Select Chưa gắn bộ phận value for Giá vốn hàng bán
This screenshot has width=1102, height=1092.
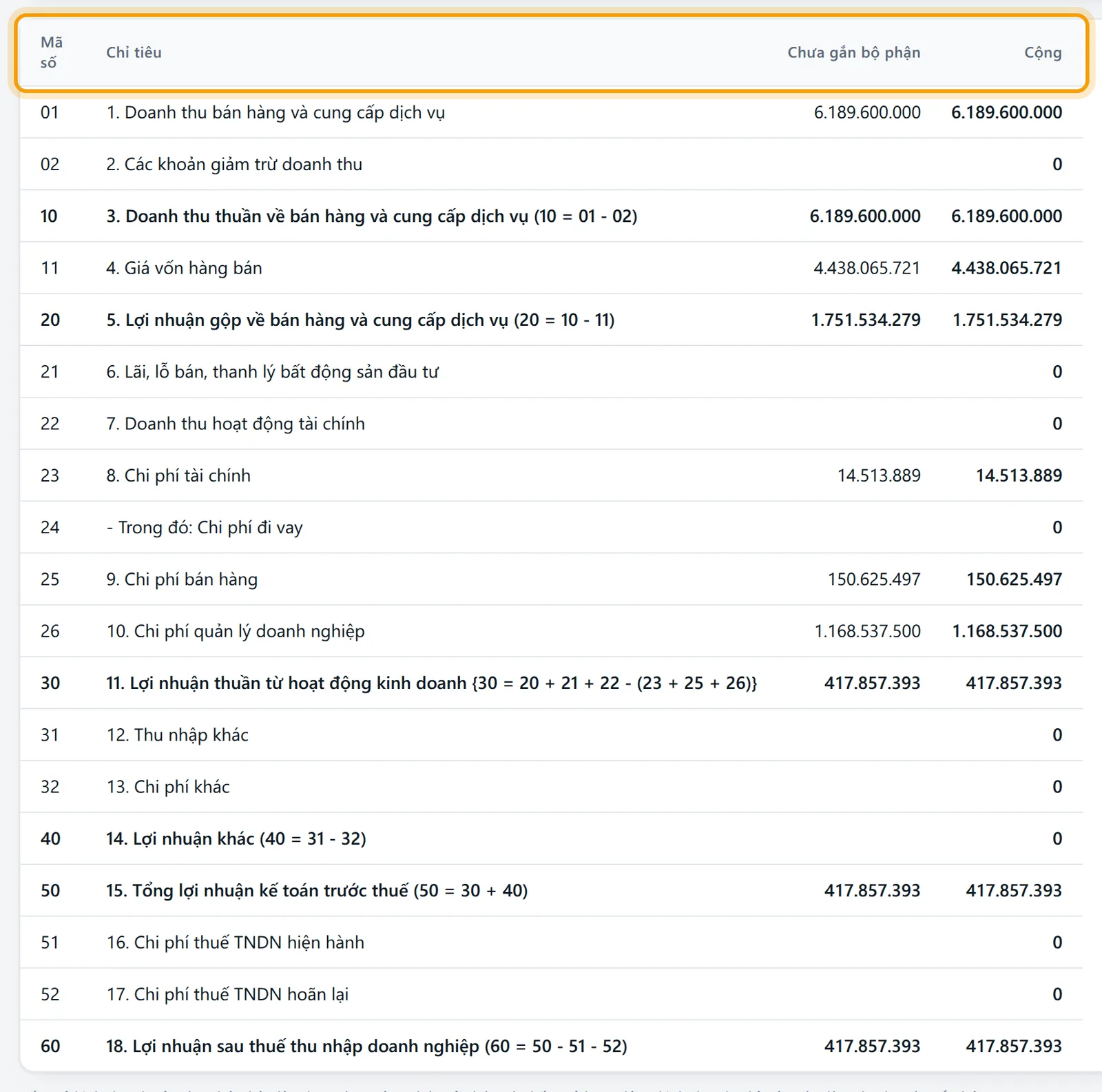click(x=866, y=268)
